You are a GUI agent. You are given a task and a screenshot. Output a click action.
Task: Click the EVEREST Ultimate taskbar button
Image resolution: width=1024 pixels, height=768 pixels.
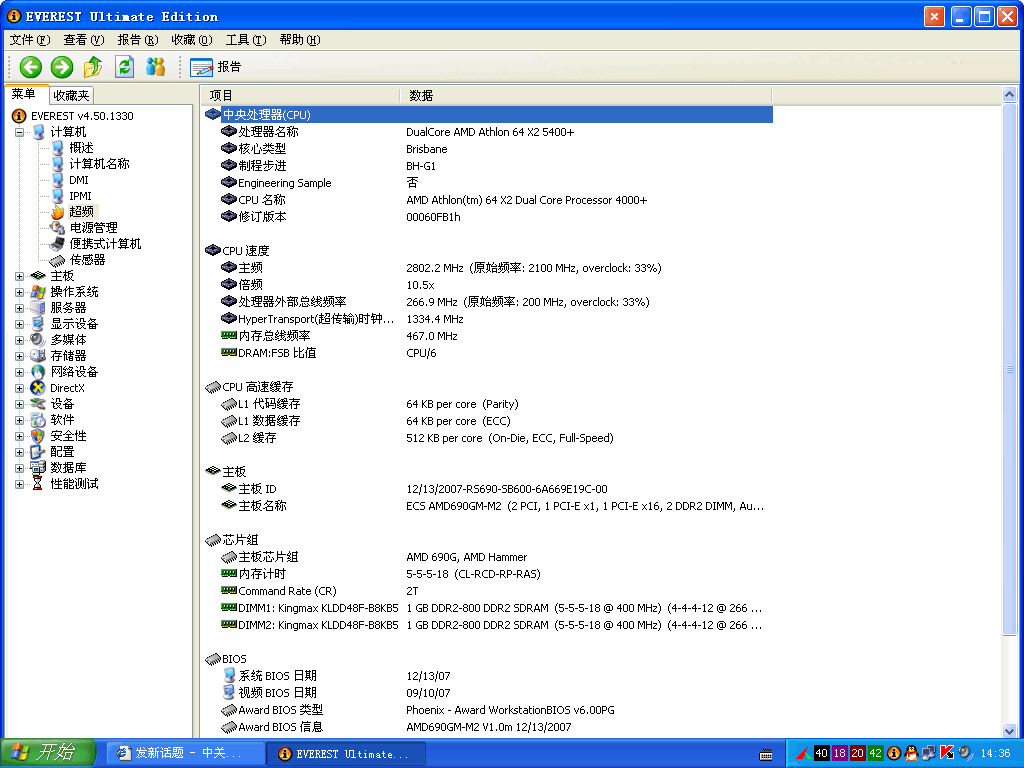[346, 754]
